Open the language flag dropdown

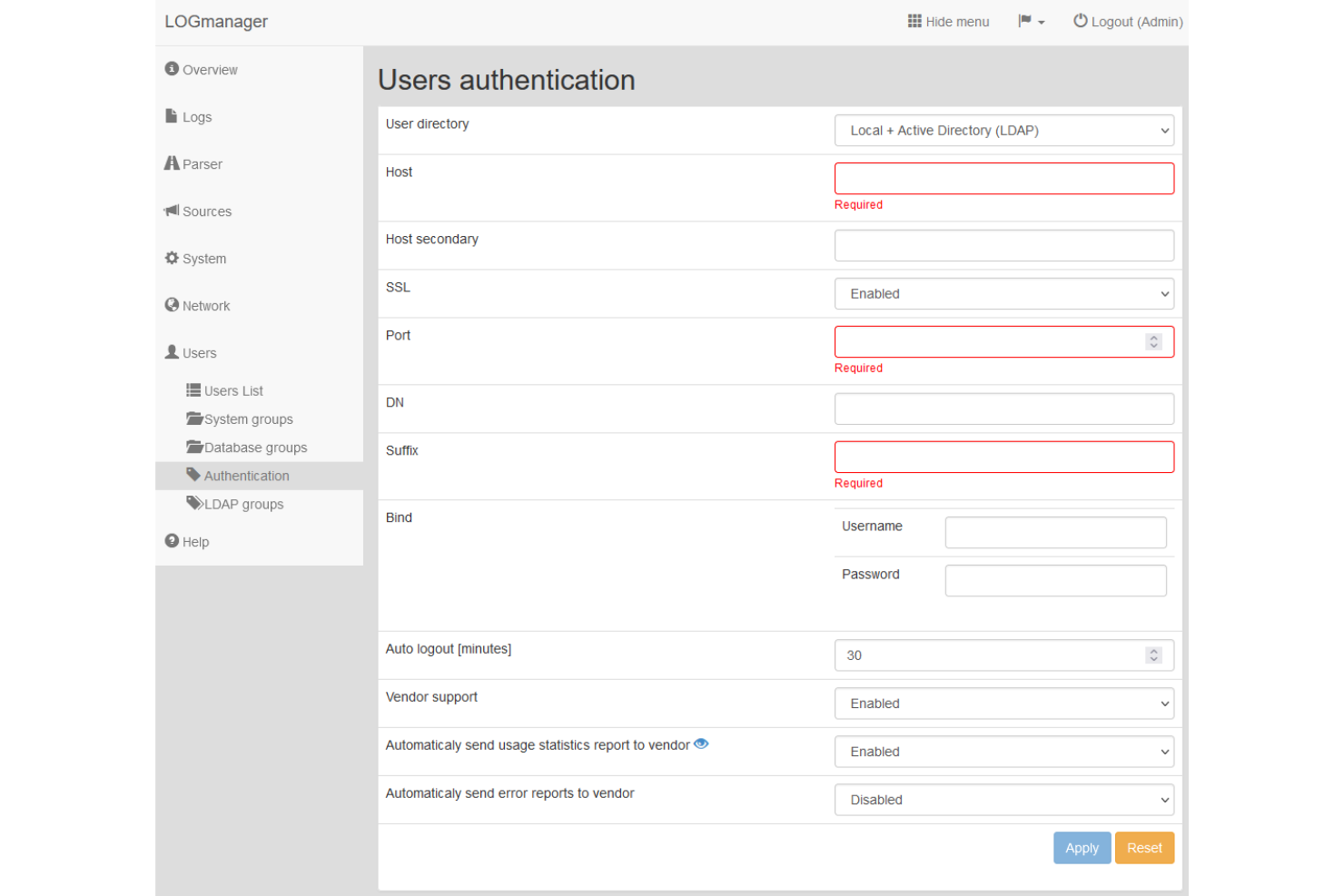(x=1031, y=21)
